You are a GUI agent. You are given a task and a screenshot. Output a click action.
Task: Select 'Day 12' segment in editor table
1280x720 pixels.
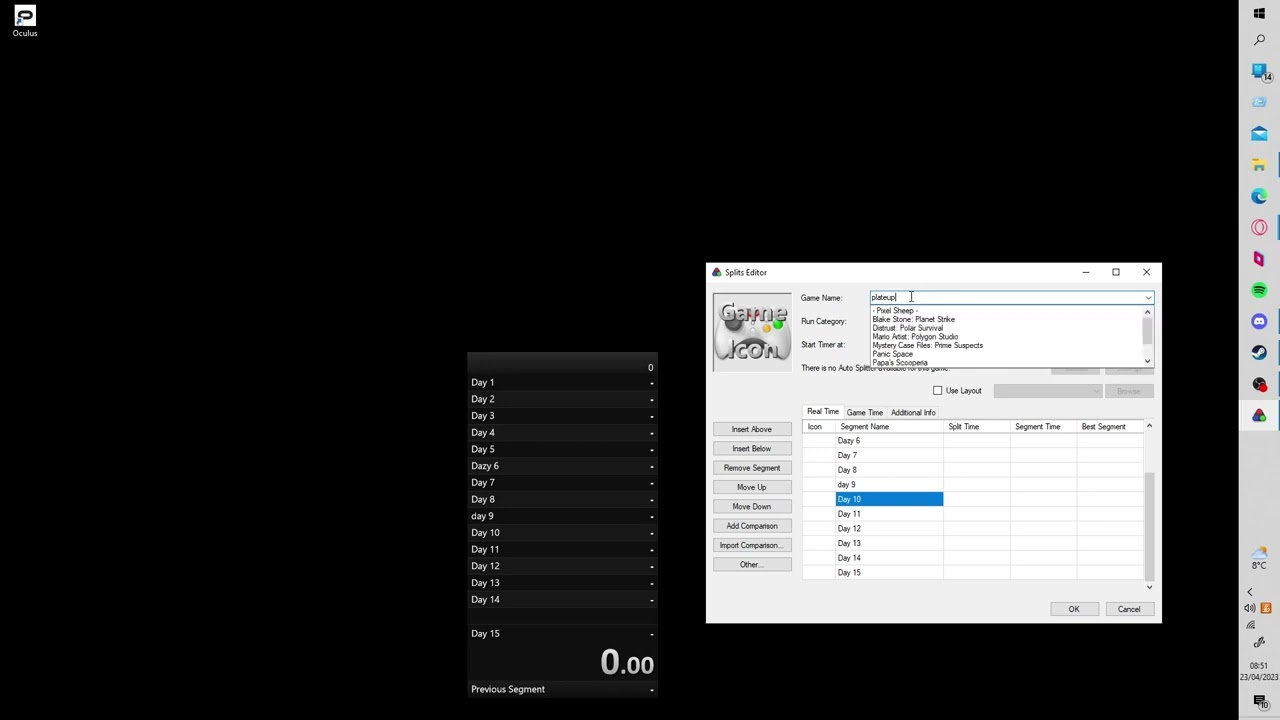[889, 529]
